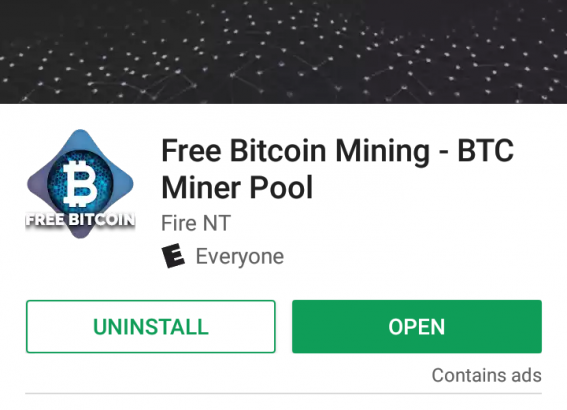Screen dimensions: 567x410
Task: Tap the dark network header banner
Action: (x=284, y=52)
